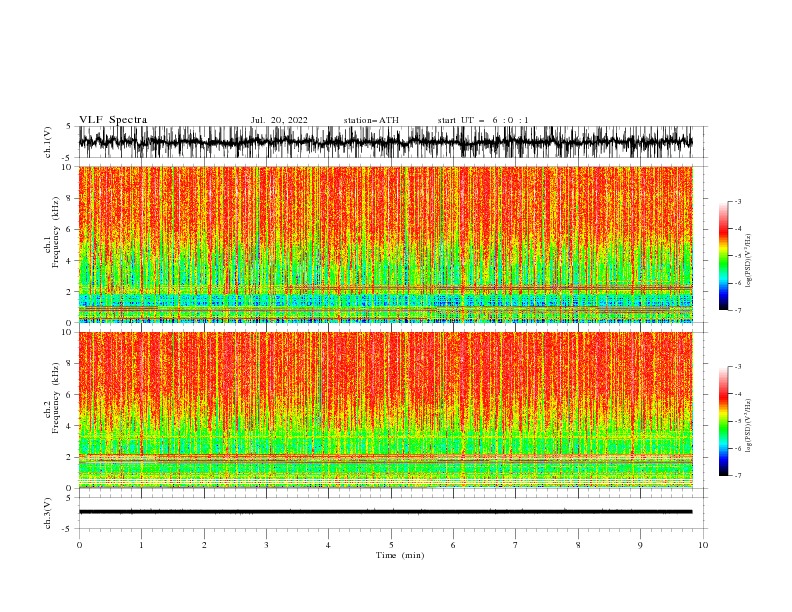Click the ch.1(V) waveform trace
This screenshot has width=792, height=612.
386,142
